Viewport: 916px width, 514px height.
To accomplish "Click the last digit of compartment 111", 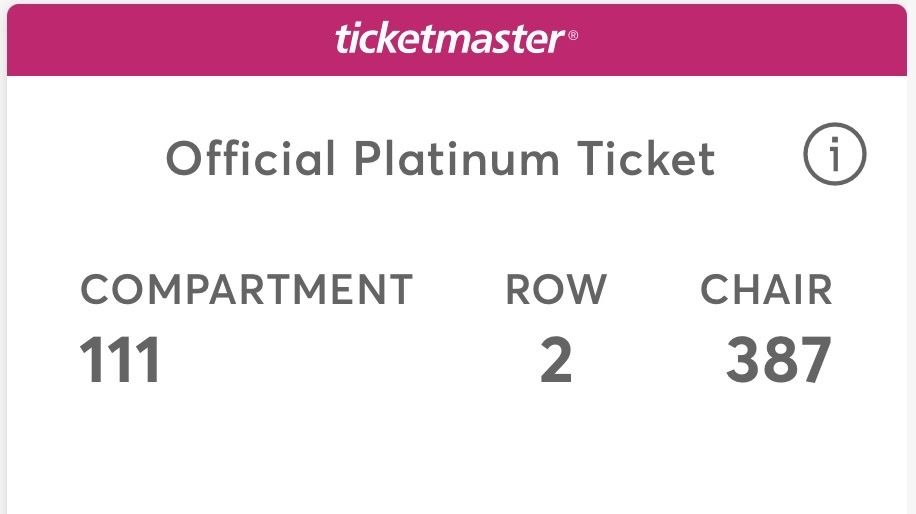I will [148, 360].
